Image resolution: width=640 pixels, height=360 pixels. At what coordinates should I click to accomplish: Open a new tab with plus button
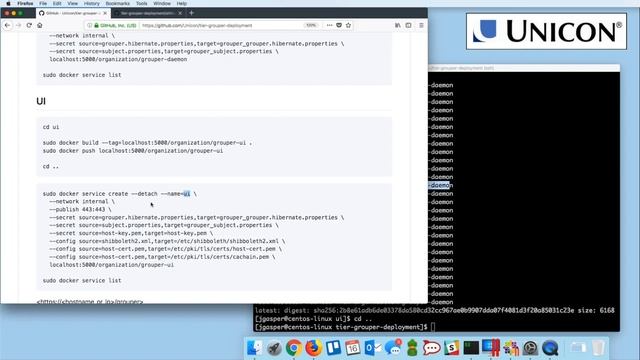[x=191, y=13]
